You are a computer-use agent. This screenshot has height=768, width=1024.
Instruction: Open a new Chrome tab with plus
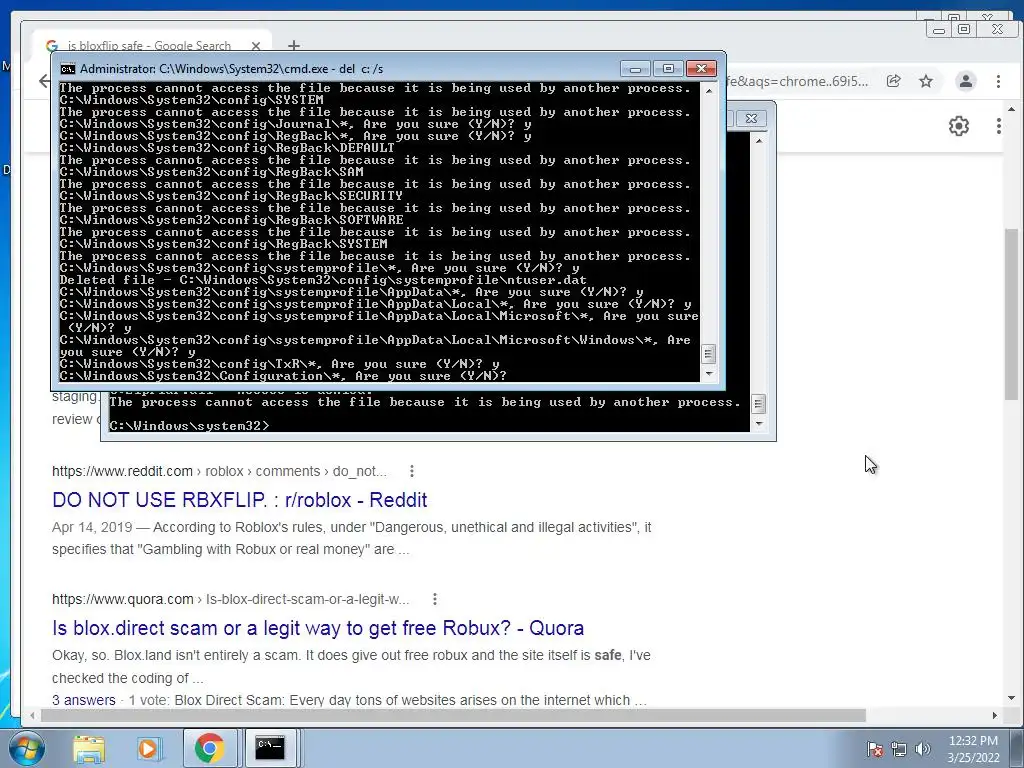[294, 45]
